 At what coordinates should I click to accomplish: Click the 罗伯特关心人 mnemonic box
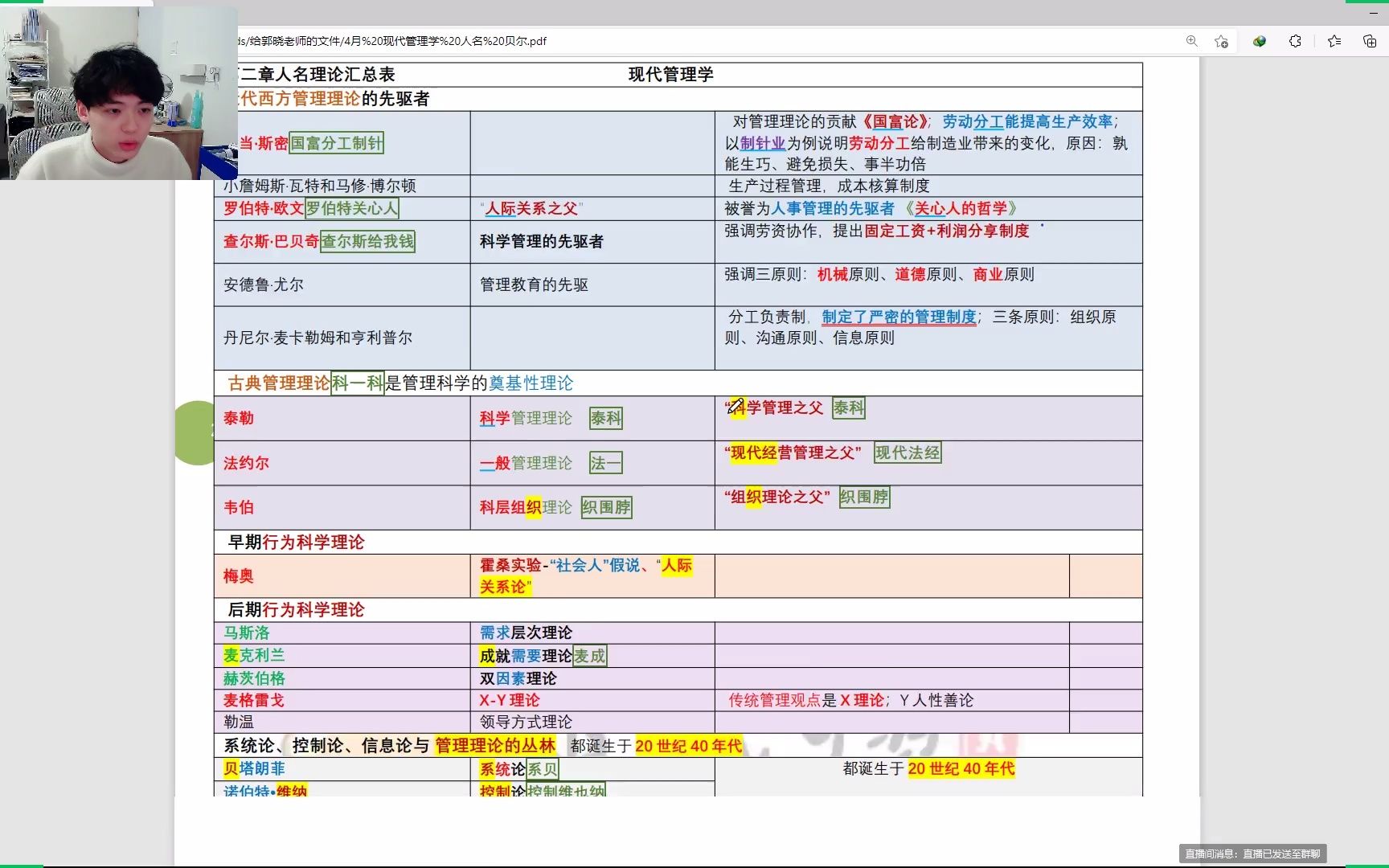coord(352,208)
